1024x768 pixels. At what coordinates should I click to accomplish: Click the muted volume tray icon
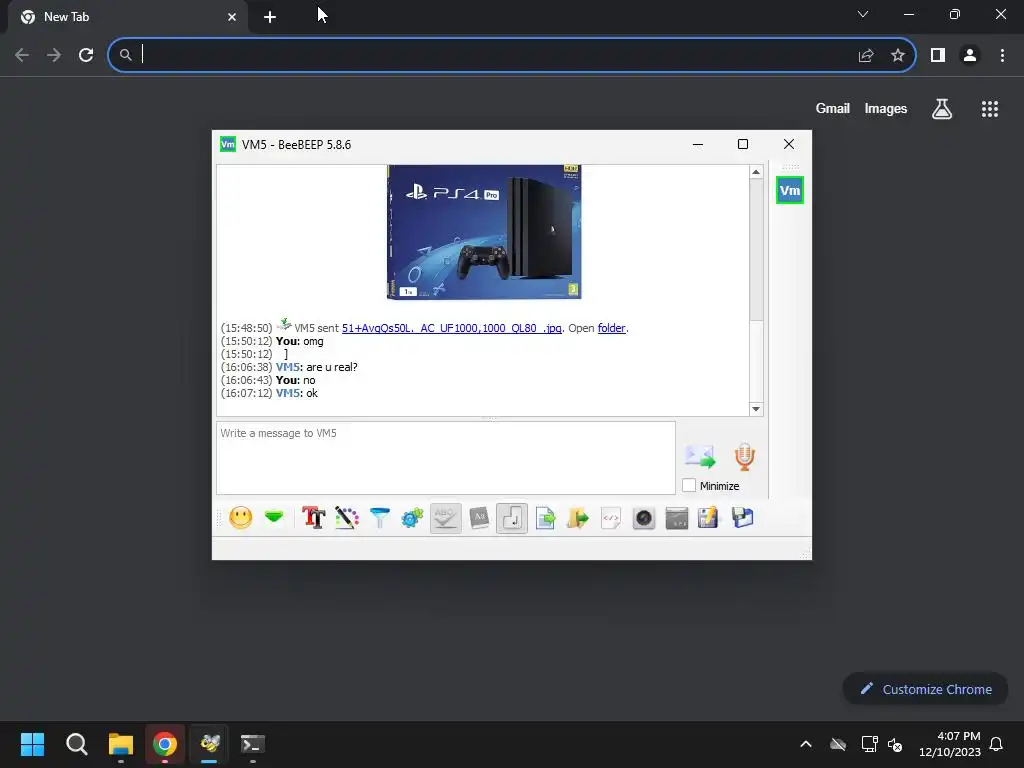coord(895,744)
